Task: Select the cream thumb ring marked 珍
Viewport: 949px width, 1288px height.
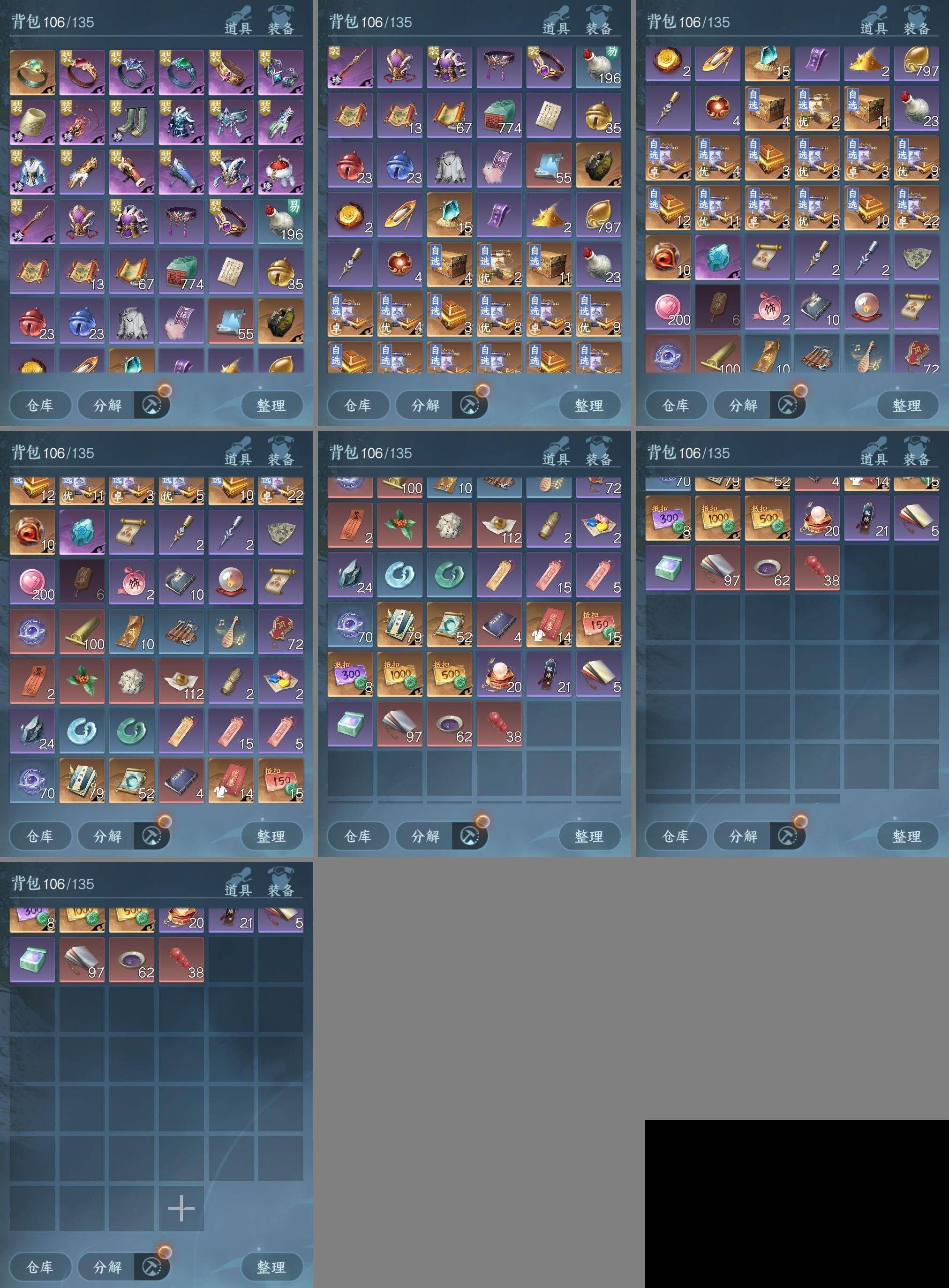Action: (x=32, y=122)
